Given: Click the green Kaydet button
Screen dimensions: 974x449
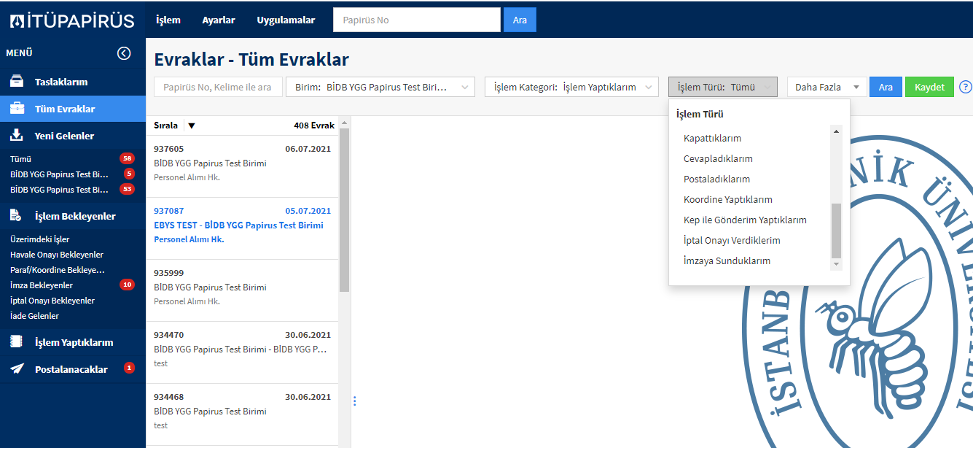Looking at the screenshot, I should point(929,87).
